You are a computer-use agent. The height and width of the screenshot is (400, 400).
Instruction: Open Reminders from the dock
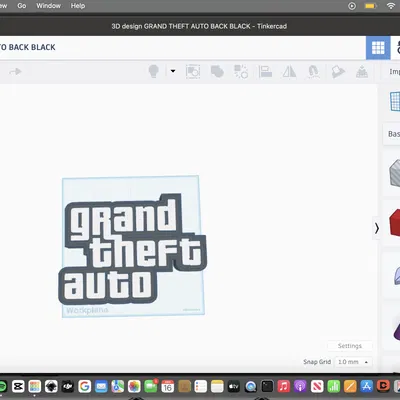pos(201,387)
